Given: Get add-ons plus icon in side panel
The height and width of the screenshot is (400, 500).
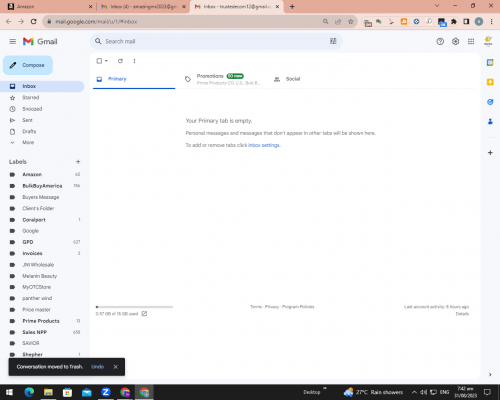Looking at the screenshot, I should (490, 153).
